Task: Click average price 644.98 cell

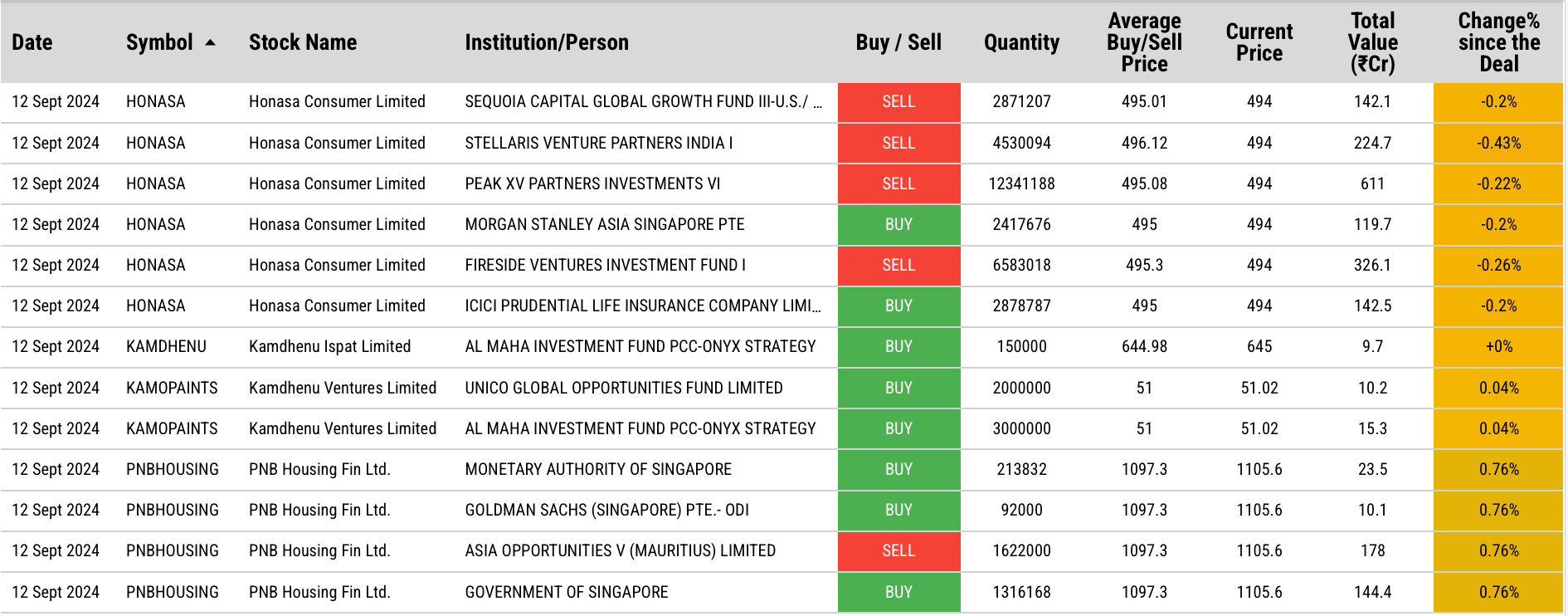Action: (x=1144, y=346)
